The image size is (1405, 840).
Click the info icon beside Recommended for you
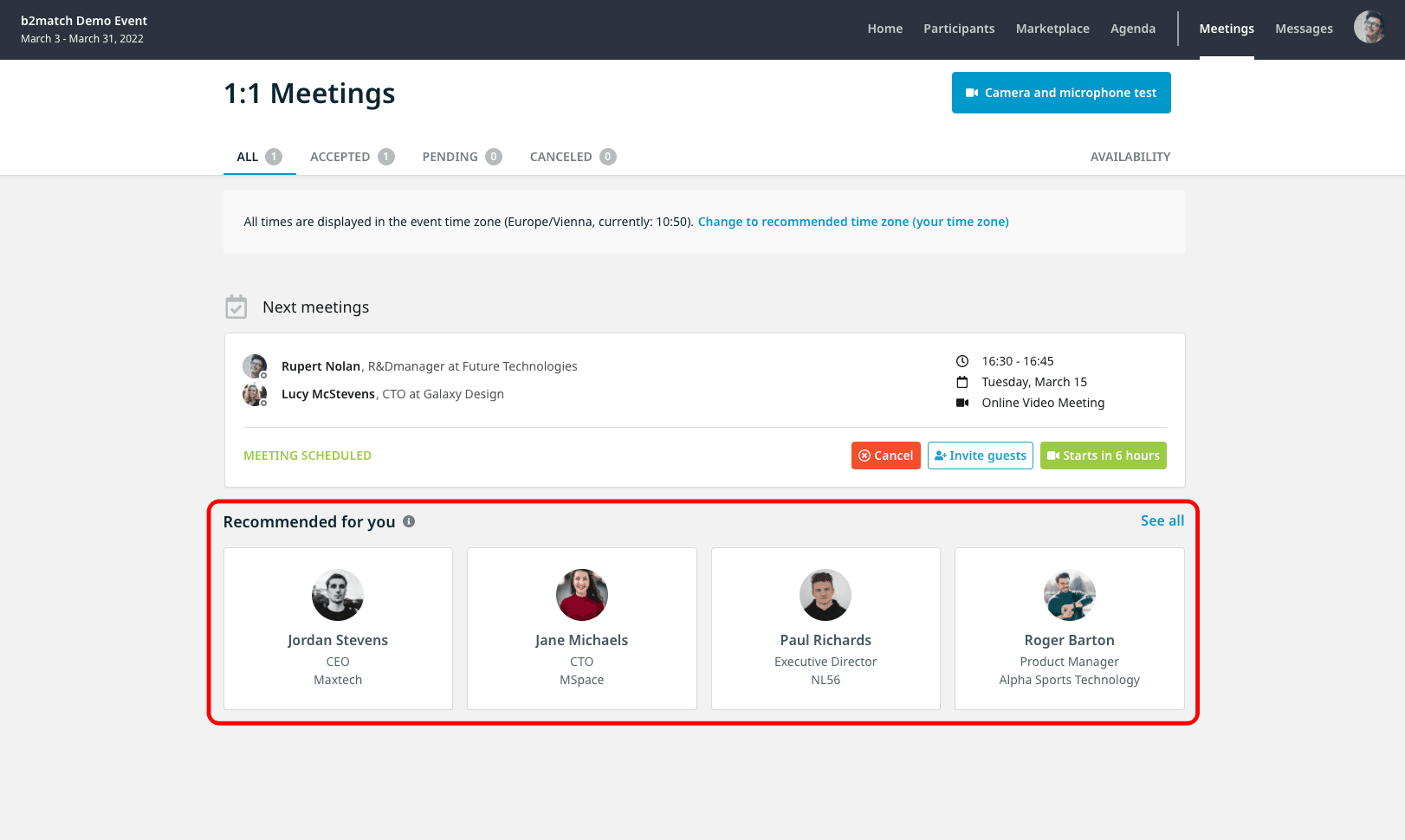409,521
